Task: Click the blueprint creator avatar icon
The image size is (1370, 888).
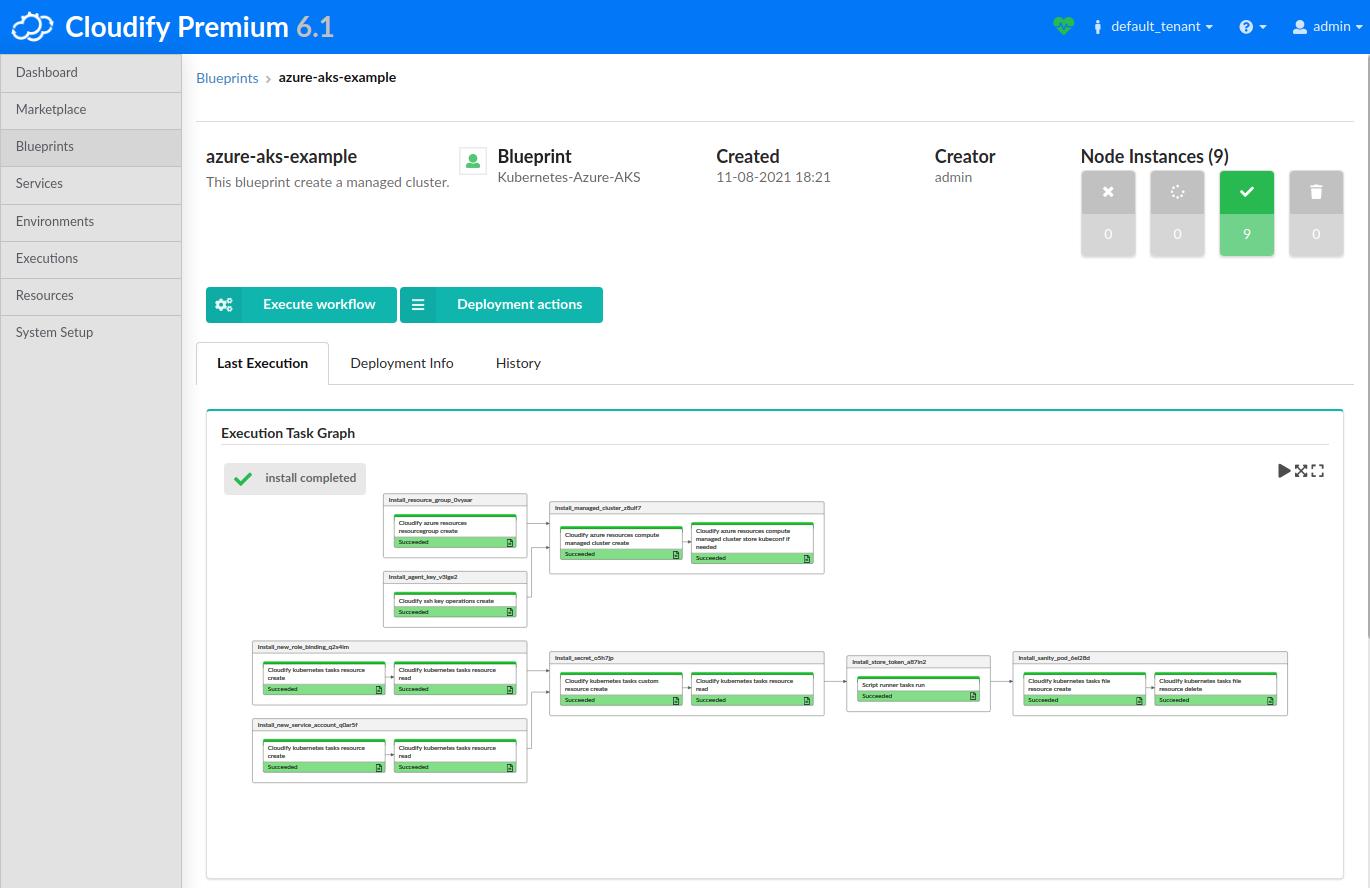Action: 472,160
